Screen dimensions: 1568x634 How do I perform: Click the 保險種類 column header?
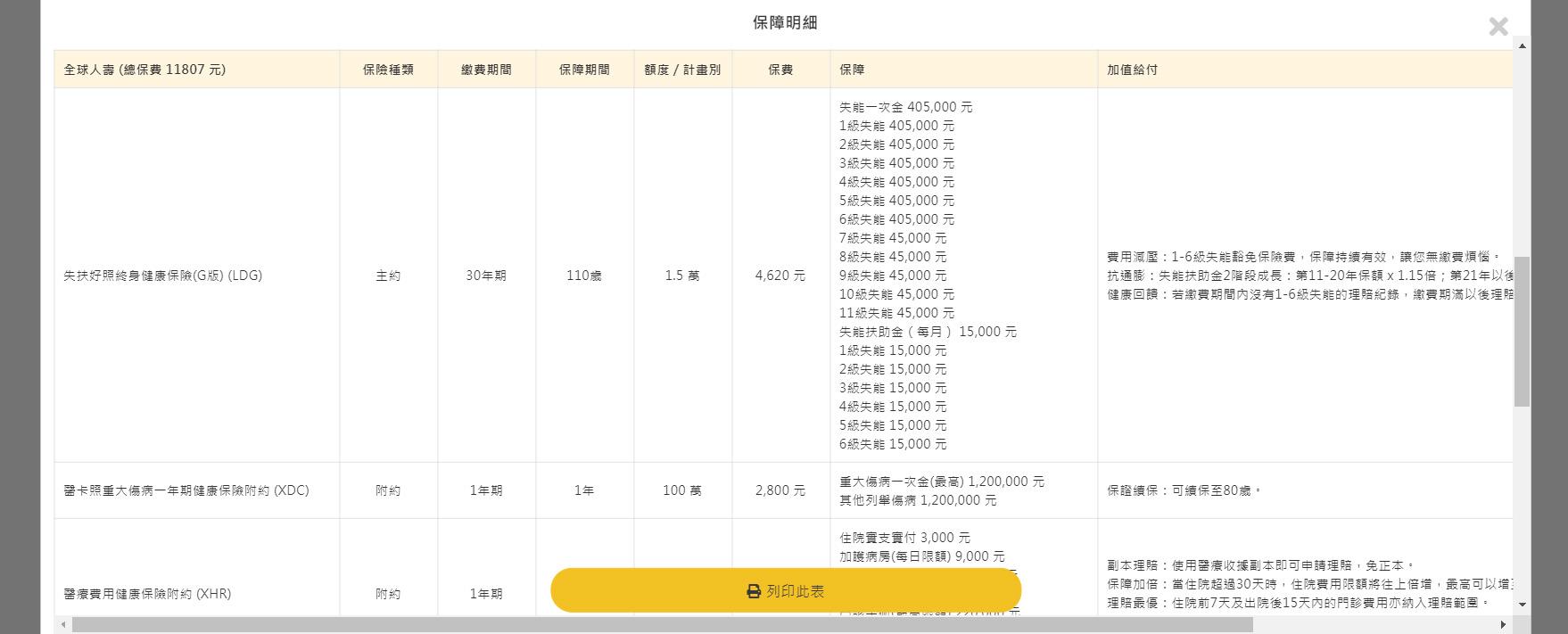pos(388,70)
